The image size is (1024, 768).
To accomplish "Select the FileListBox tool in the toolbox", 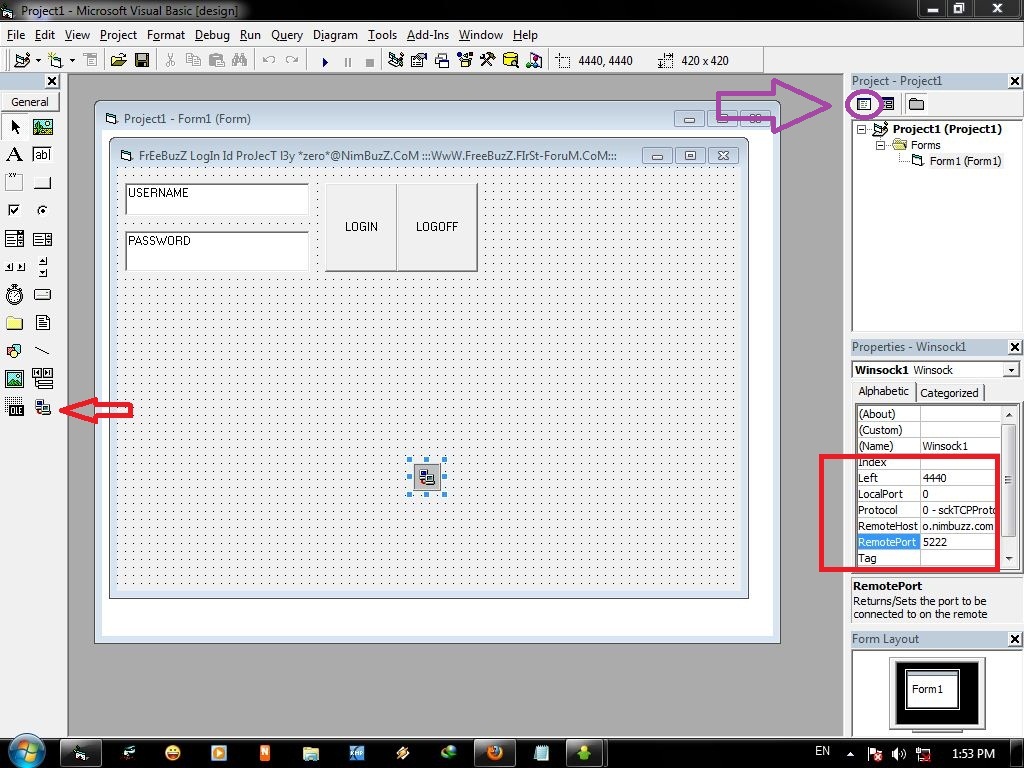I will (x=42, y=323).
